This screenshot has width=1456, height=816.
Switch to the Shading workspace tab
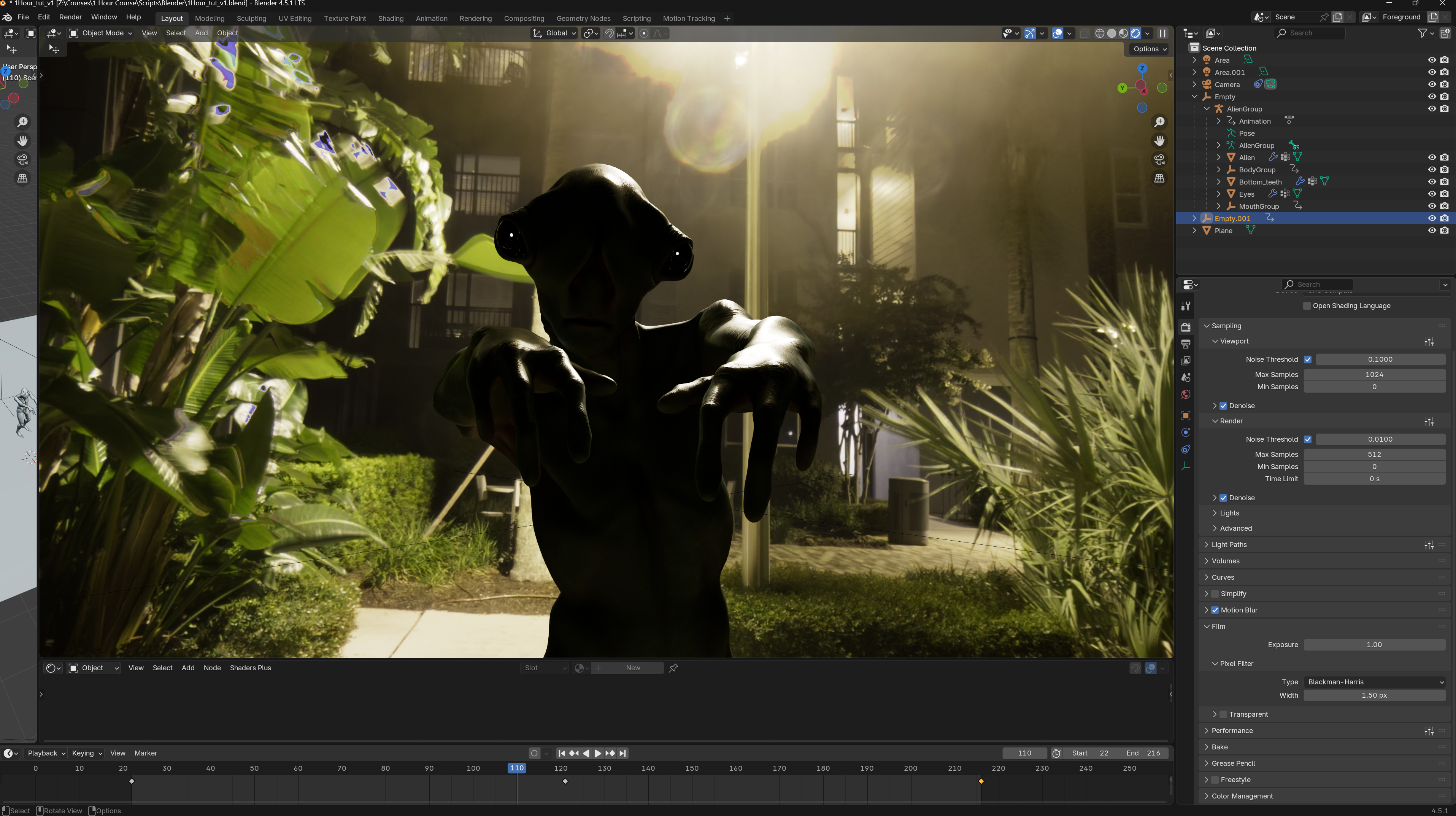click(391, 19)
